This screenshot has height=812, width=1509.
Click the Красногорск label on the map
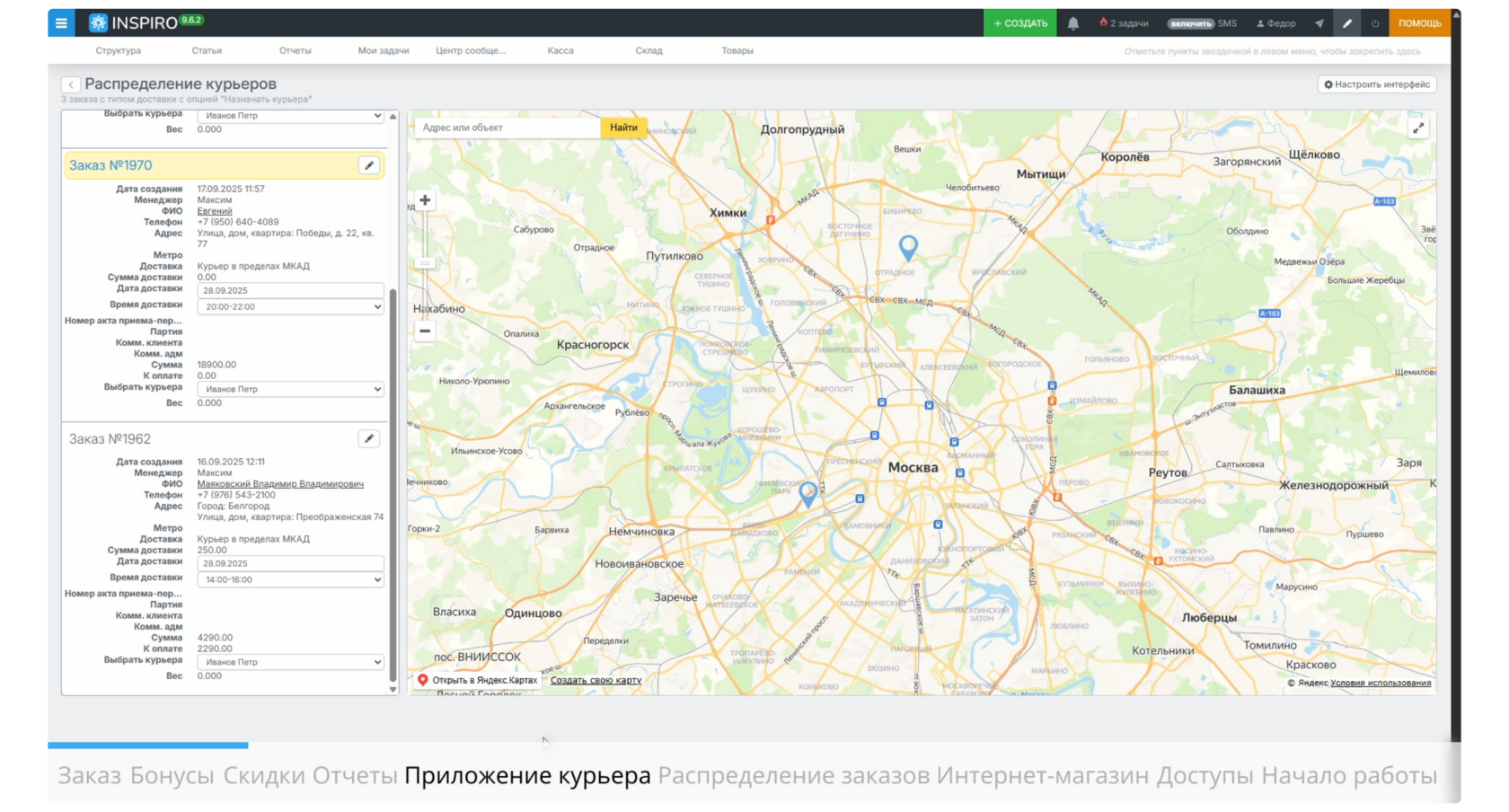click(593, 345)
